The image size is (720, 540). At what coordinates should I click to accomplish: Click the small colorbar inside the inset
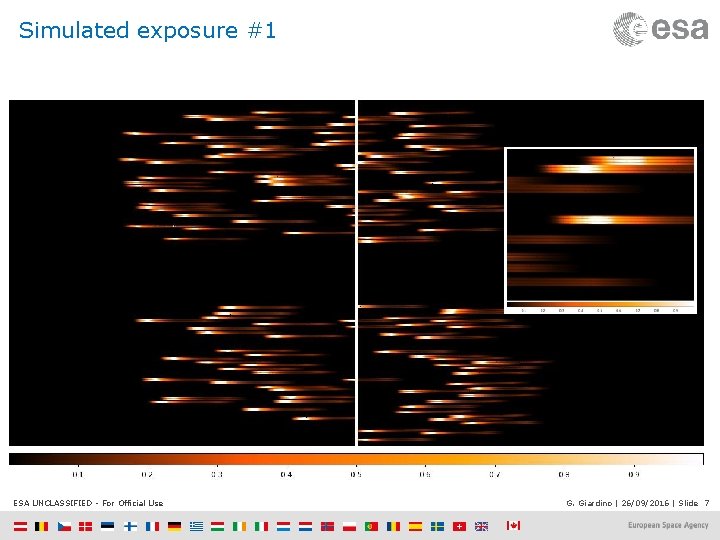click(601, 304)
